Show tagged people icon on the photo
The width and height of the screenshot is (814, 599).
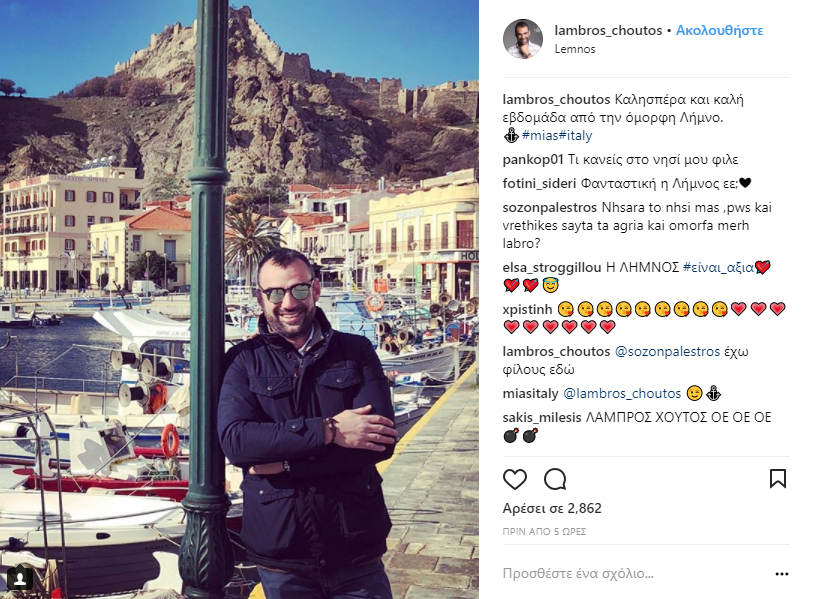pyautogui.click(x=20, y=578)
